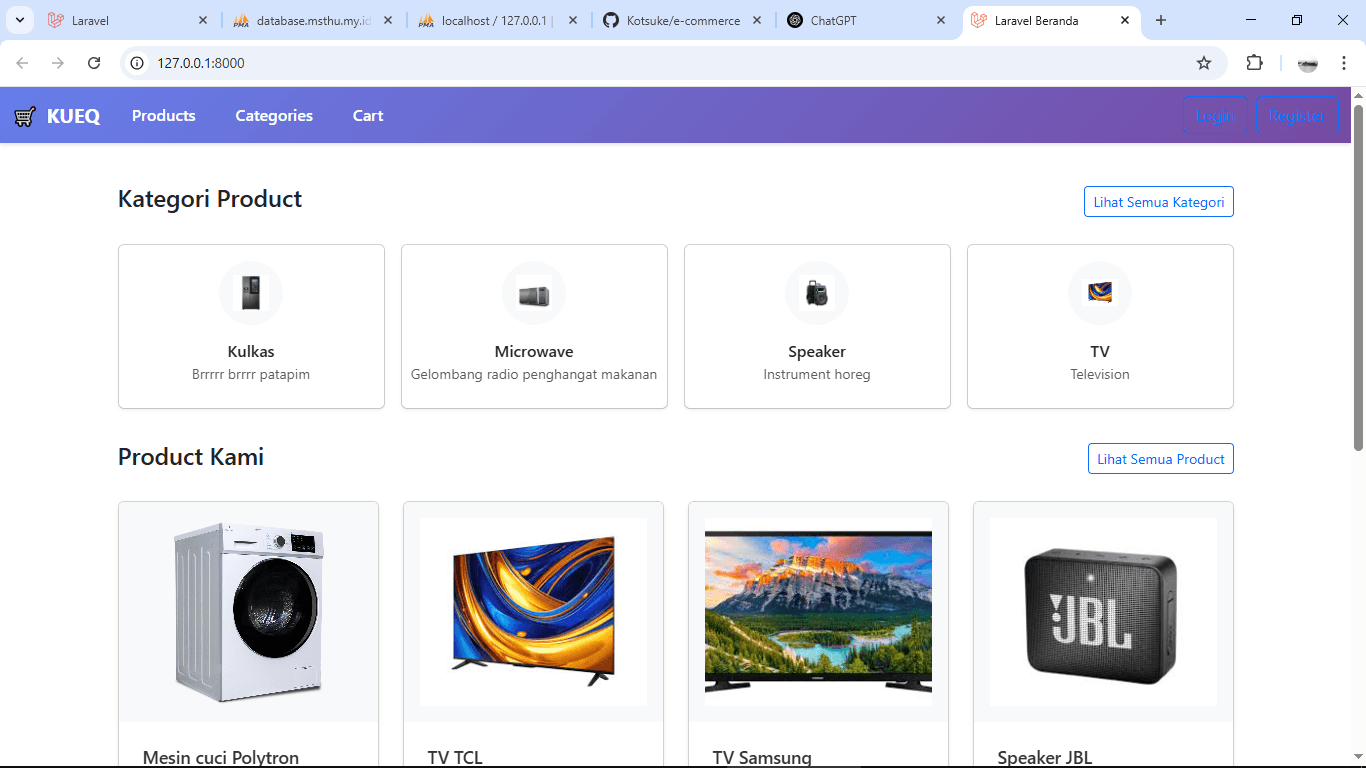Select the Speaker category title
1366x768 pixels.
pyautogui.click(x=817, y=352)
